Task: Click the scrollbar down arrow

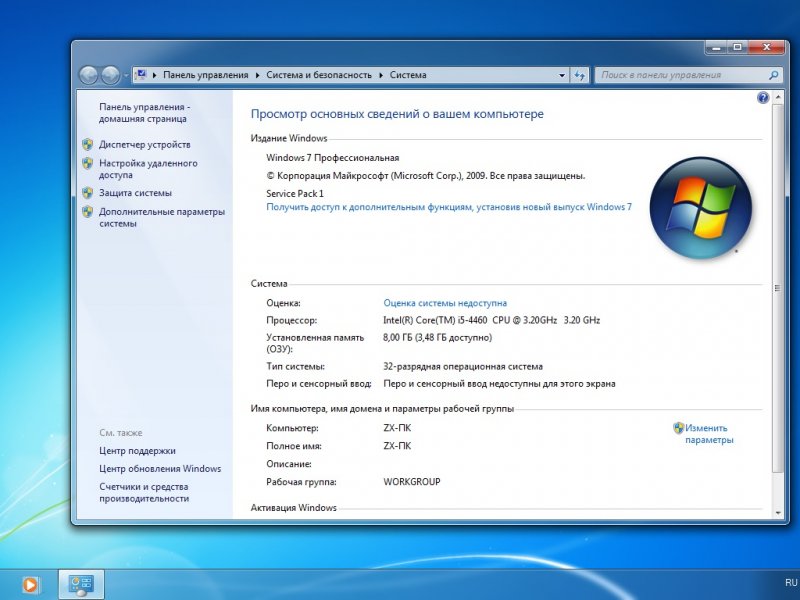Action: (x=778, y=513)
